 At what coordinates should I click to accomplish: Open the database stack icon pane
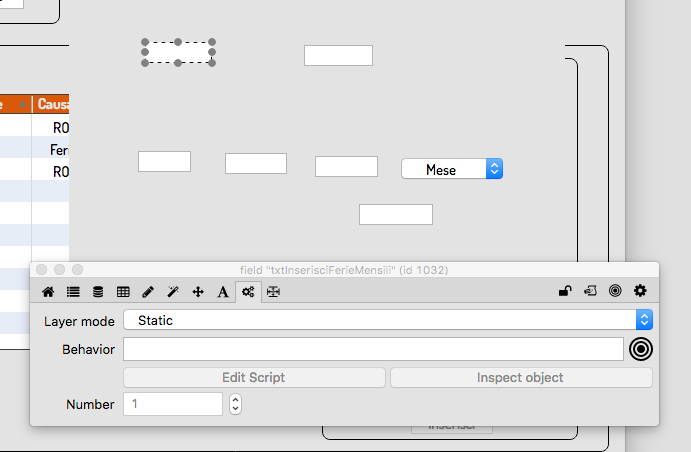(98, 292)
